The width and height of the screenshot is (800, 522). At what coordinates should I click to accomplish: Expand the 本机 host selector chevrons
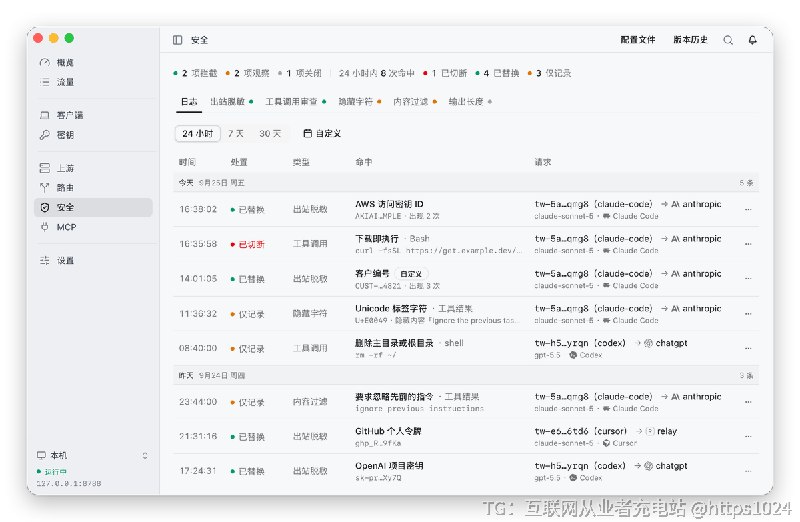click(145, 455)
